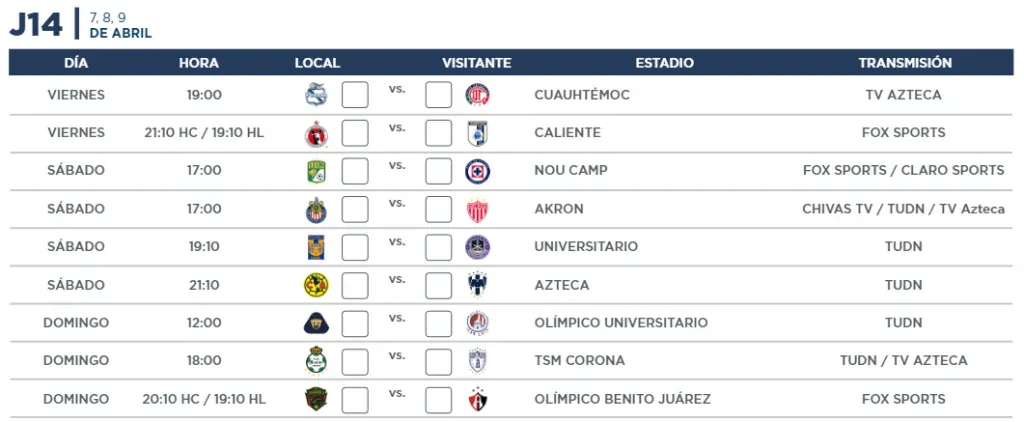This screenshot has height=422, width=1024.
Task: Click visitor score box in Juárez match
Action: pyautogui.click(x=438, y=399)
